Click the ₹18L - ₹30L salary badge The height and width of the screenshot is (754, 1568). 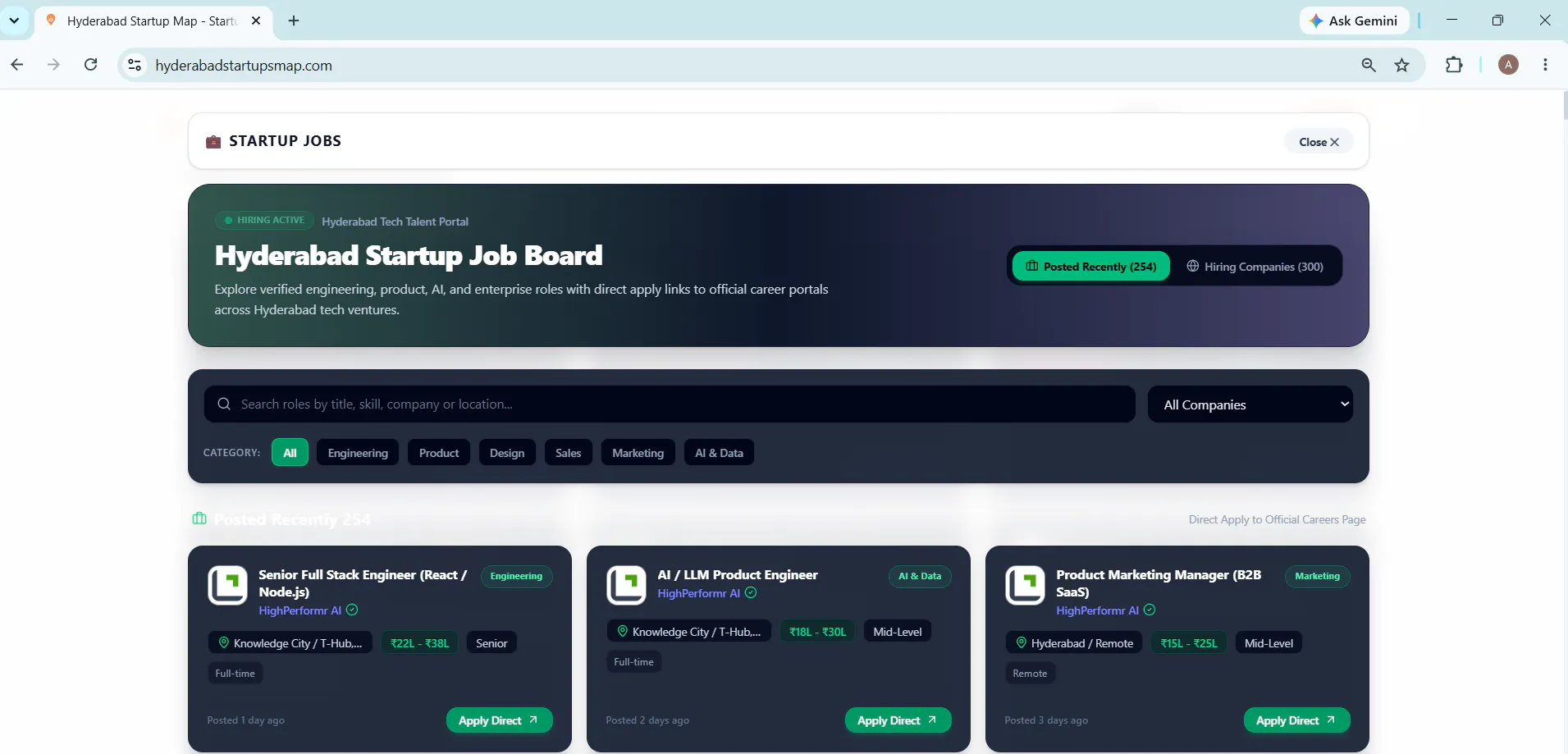coord(817,632)
